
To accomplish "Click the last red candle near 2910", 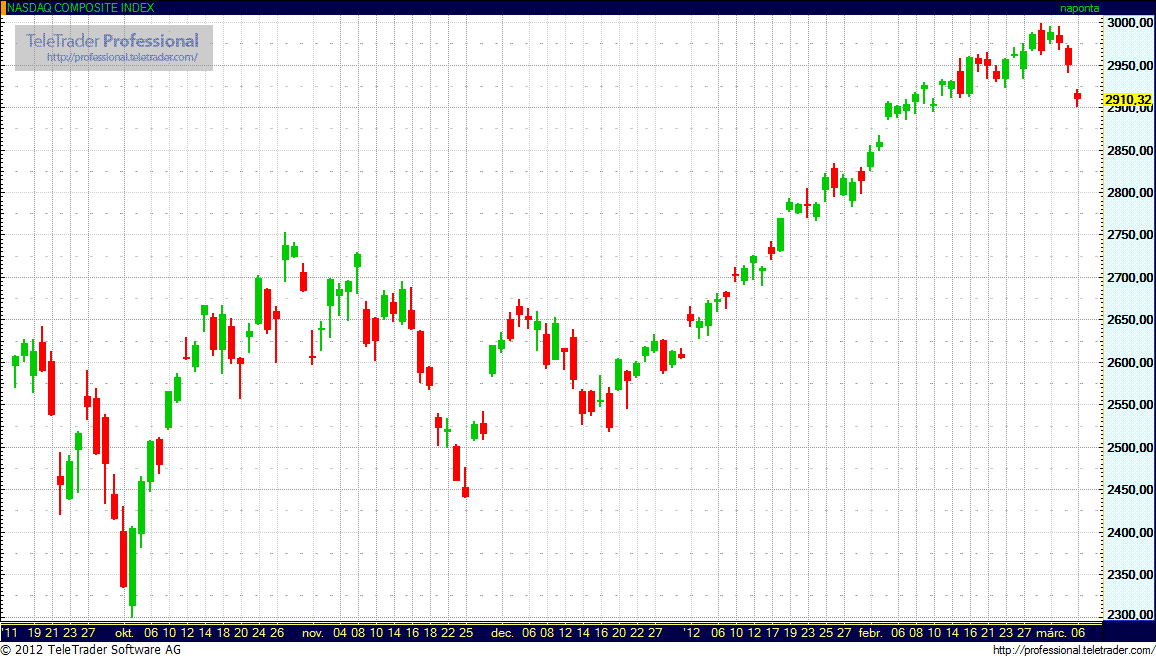I will click(x=1077, y=96).
